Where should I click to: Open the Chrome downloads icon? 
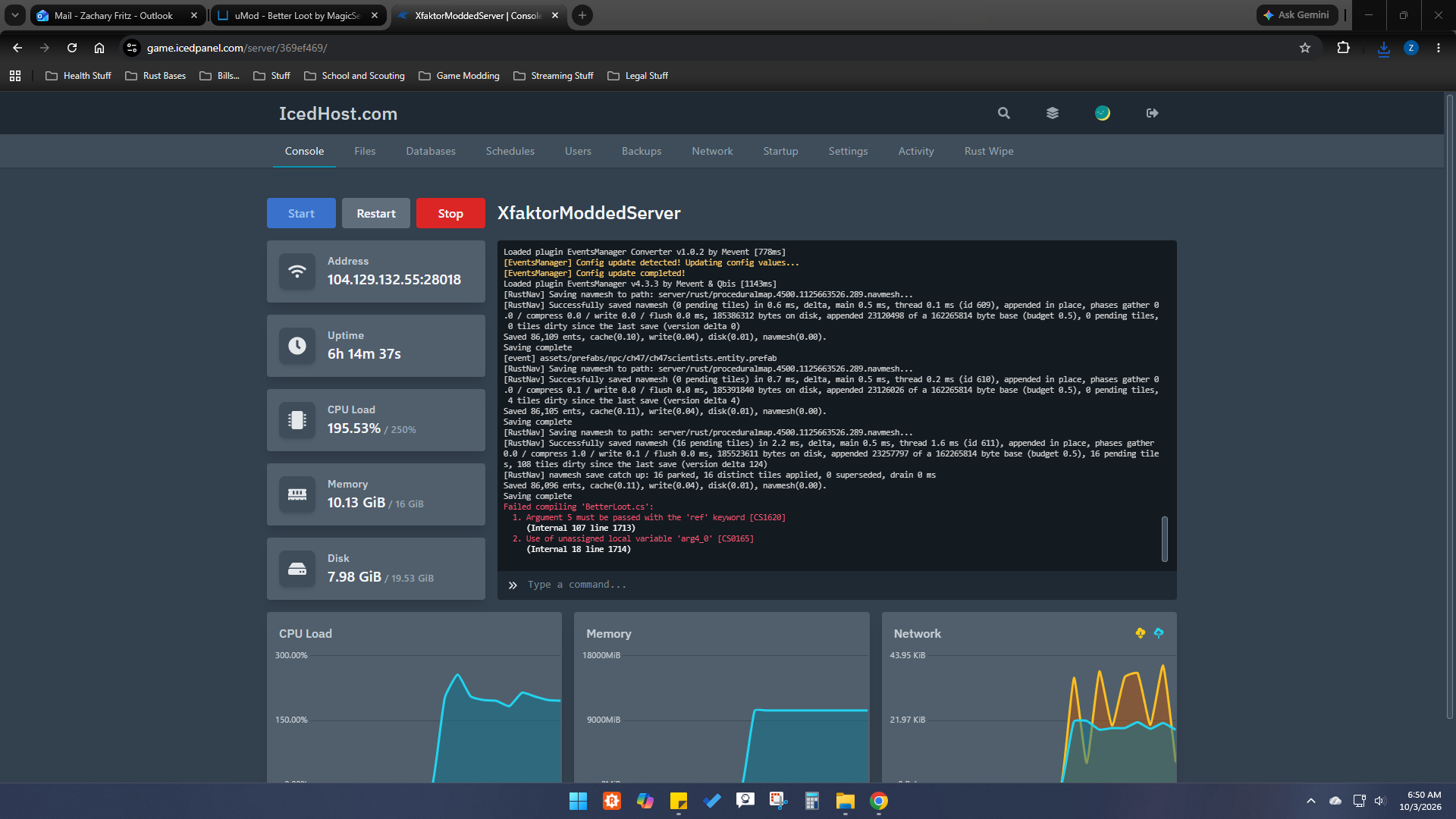(x=1384, y=48)
